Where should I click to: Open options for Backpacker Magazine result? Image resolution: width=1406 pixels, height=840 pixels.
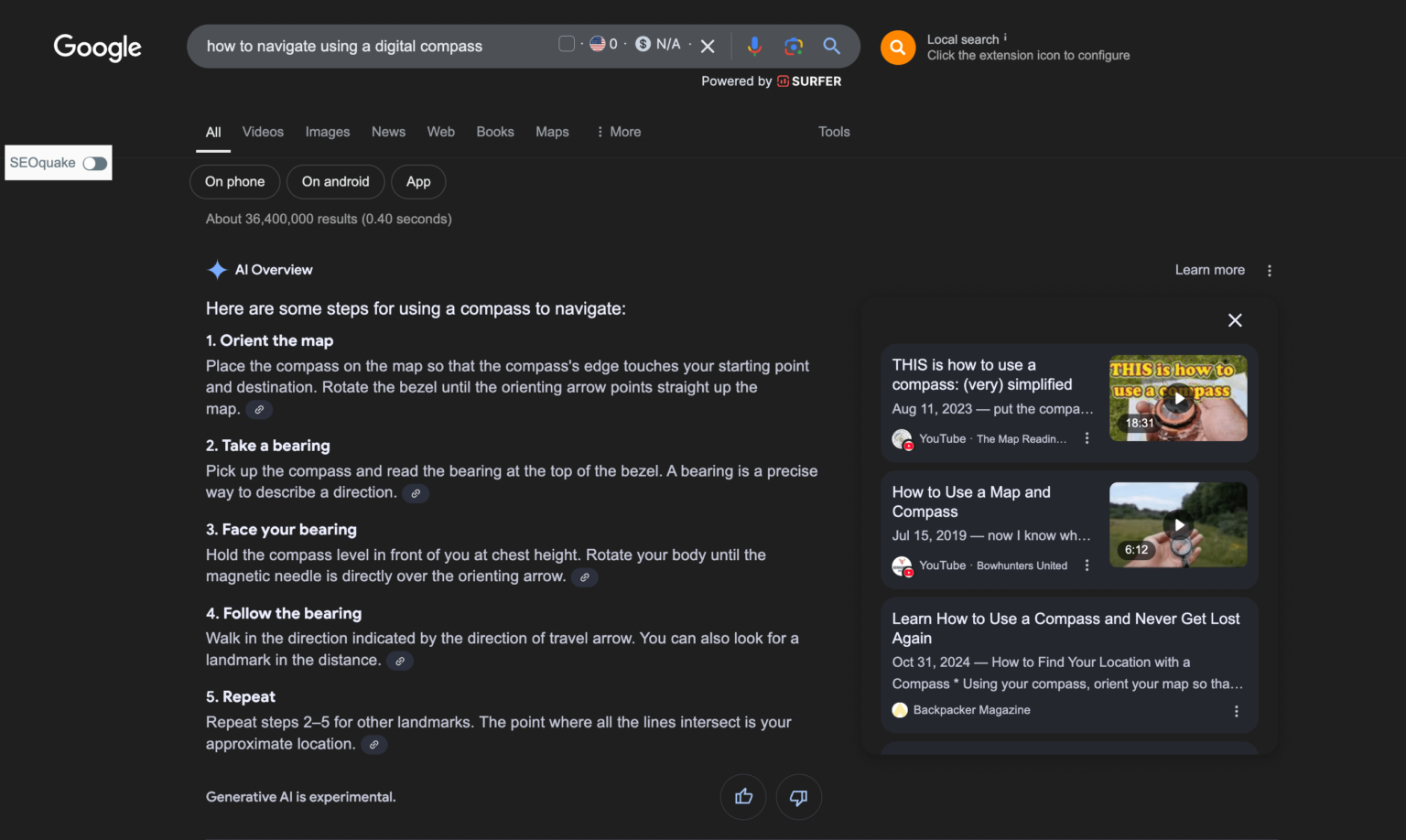[1236, 711]
